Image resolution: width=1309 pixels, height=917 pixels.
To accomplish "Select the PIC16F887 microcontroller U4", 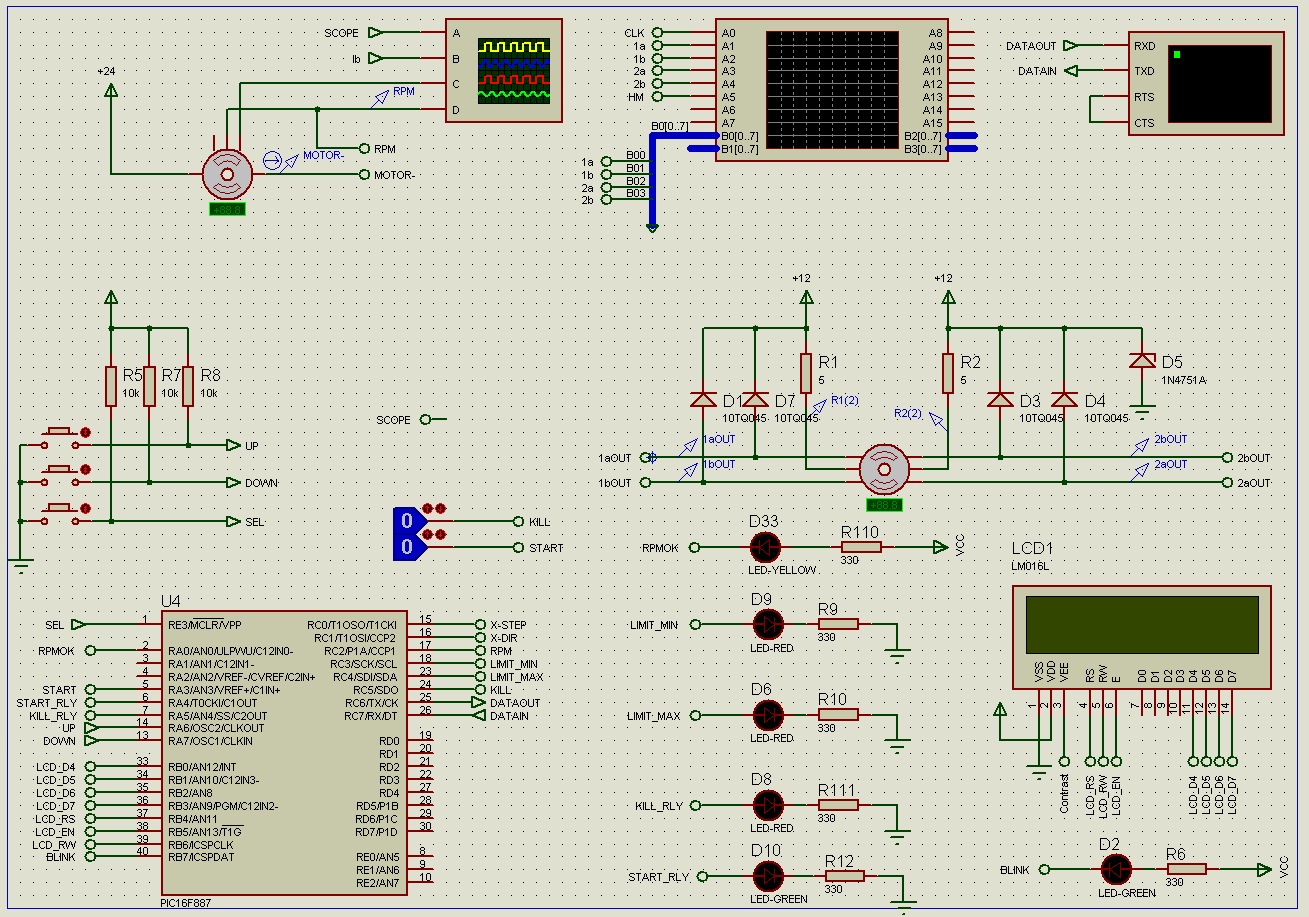I will [x=284, y=755].
